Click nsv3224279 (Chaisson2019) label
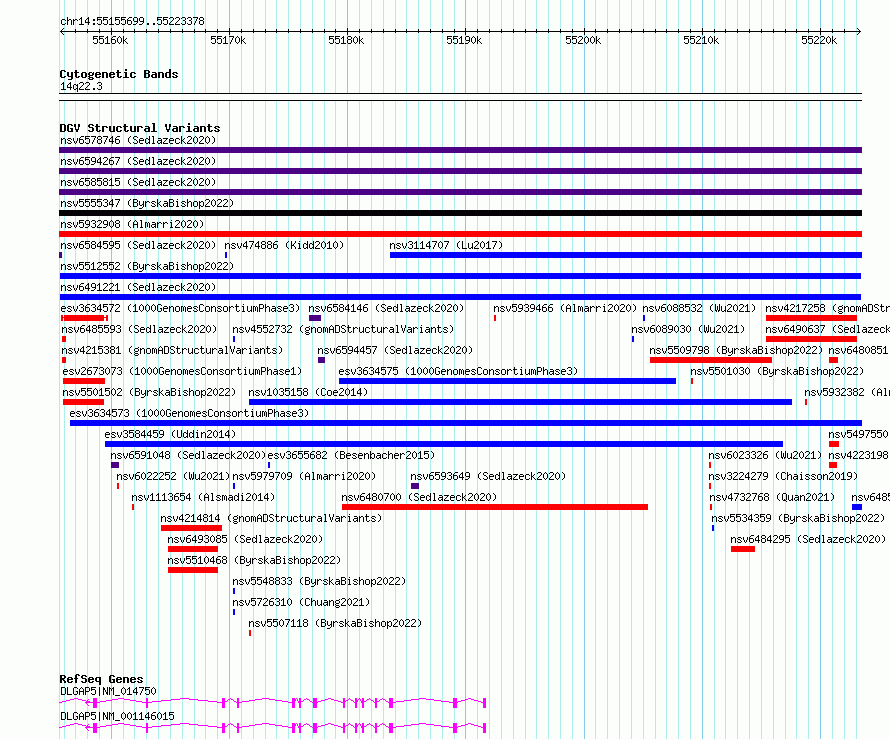This screenshot has height=739, width=890. point(783,476)
